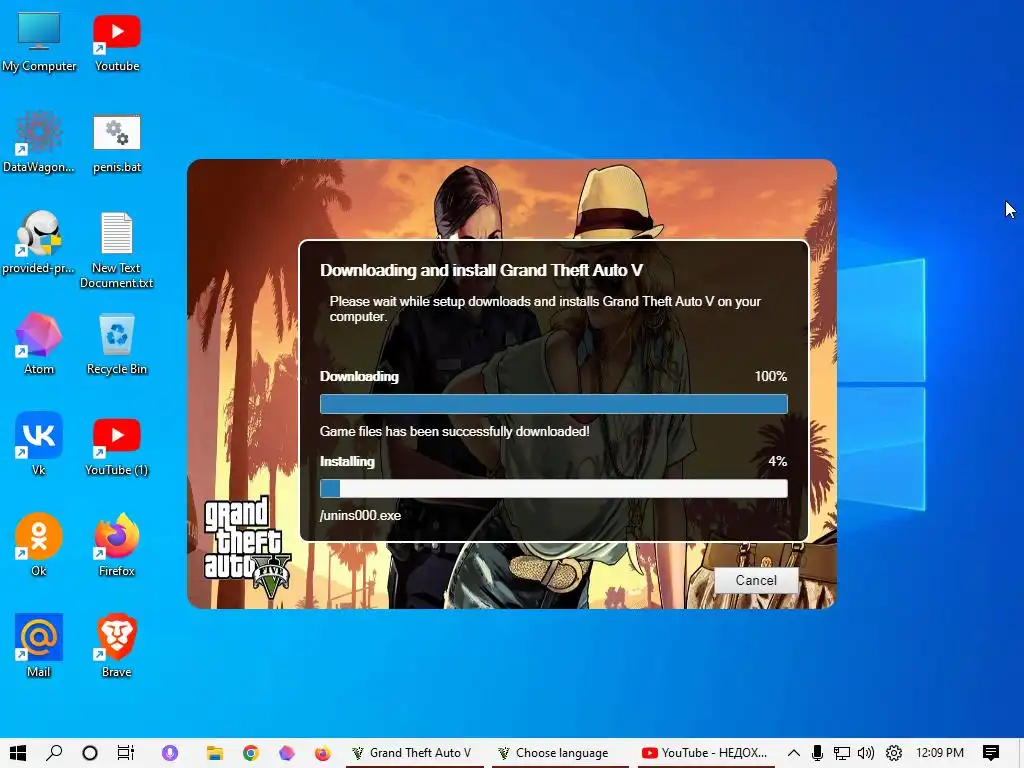Select the Recycle Bin icon
The image size is (1024, 768).
click(x=117, y=344)
